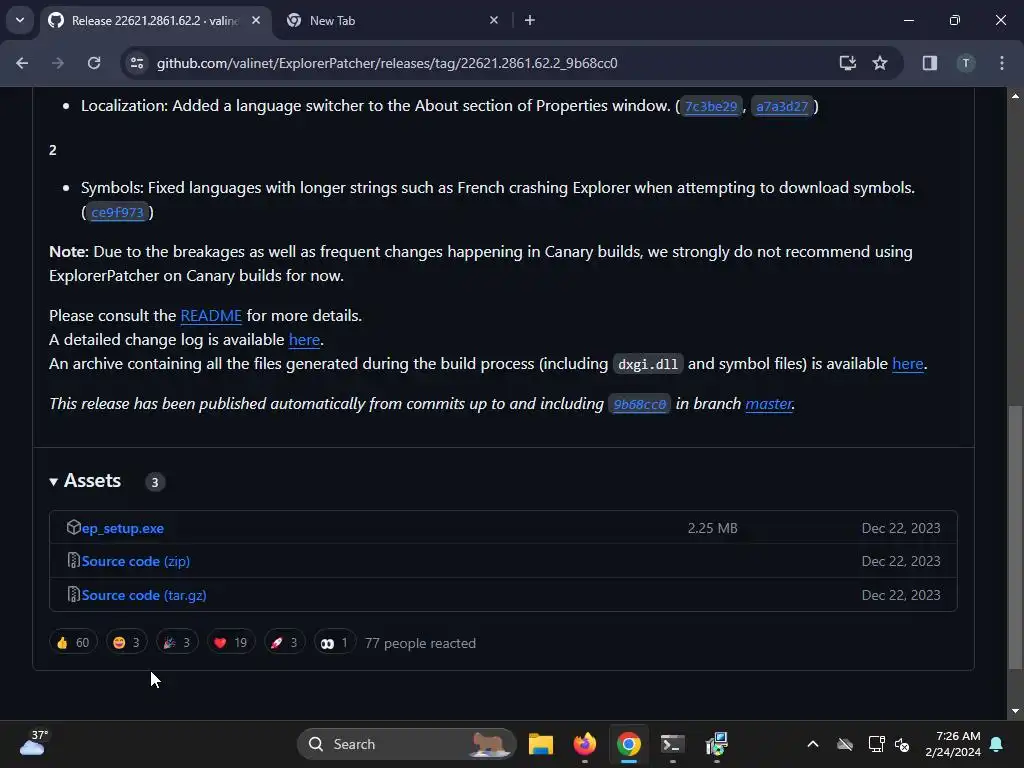Toggle the heart reaction (19)
Viewport: 1024px width, 768px height.
pyautogui.click(x=231, y=643)
